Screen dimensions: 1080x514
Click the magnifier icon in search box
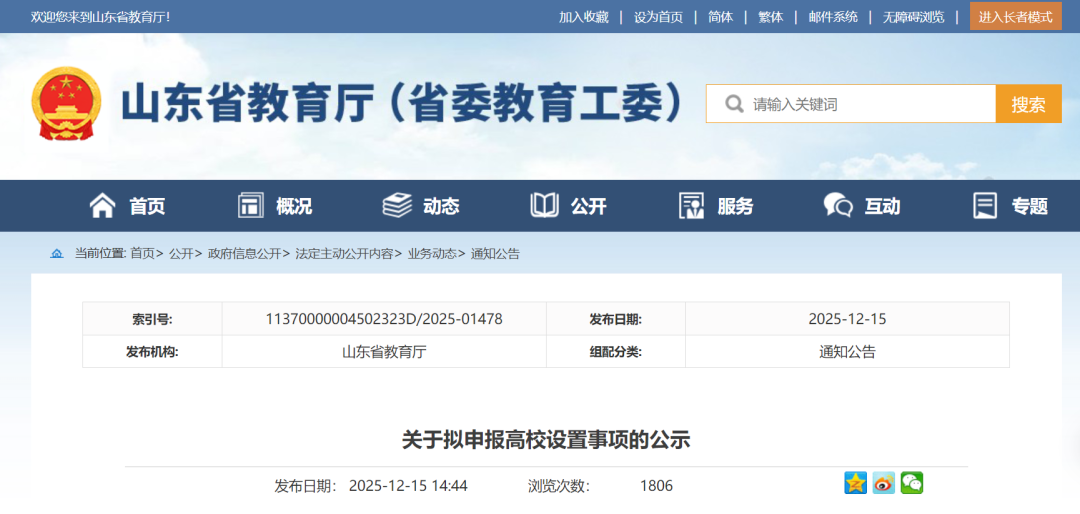point(734,104)
